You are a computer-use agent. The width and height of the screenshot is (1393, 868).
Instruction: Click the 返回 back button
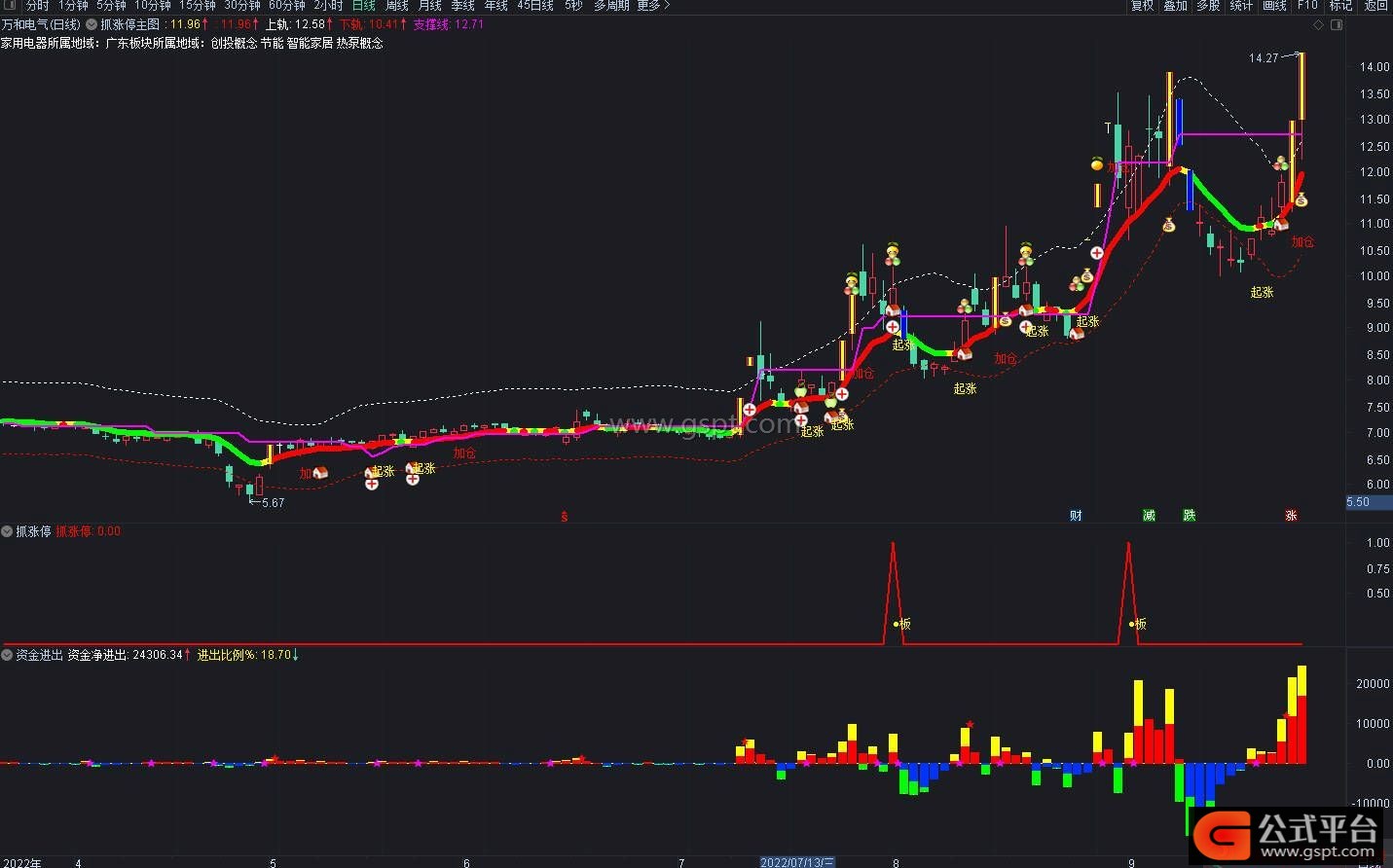(x=1375, y=5)
